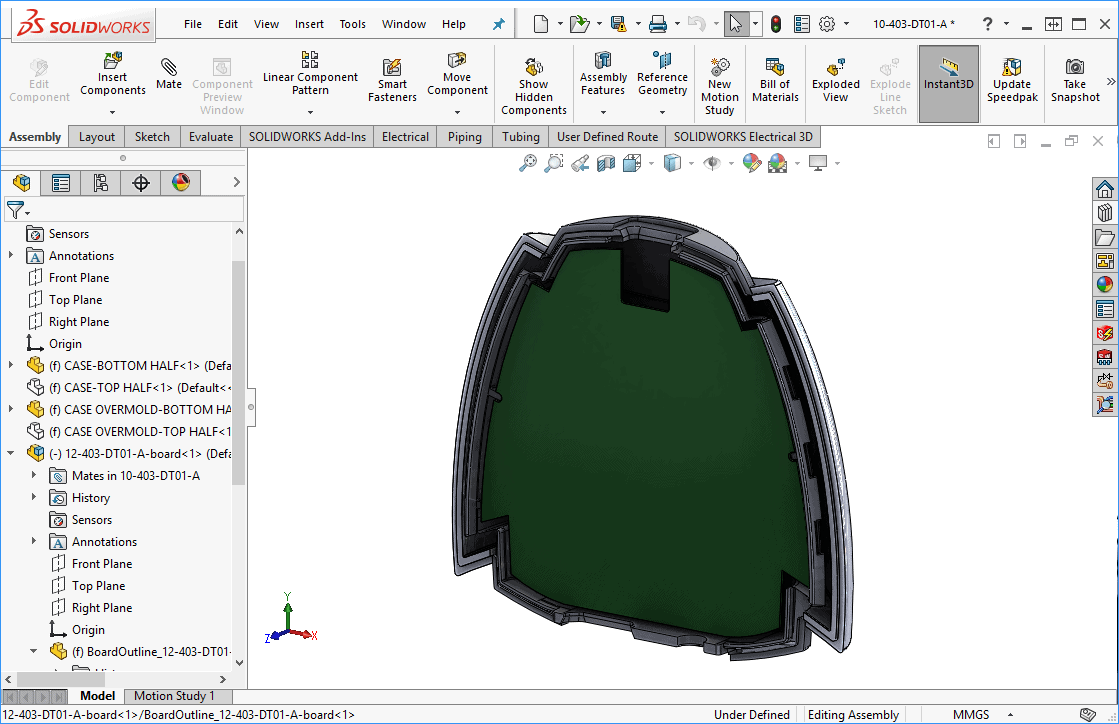Select Right Plane in feature tree

[79, 322]
